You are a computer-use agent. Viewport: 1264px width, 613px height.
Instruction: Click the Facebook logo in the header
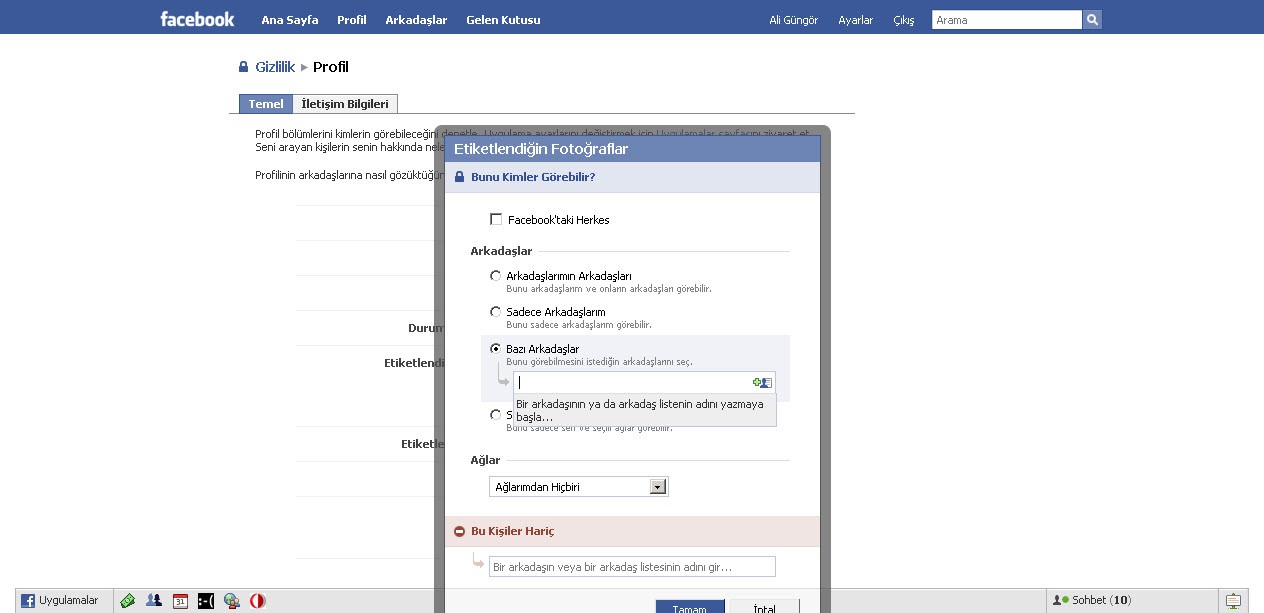[x=197, y=19]
